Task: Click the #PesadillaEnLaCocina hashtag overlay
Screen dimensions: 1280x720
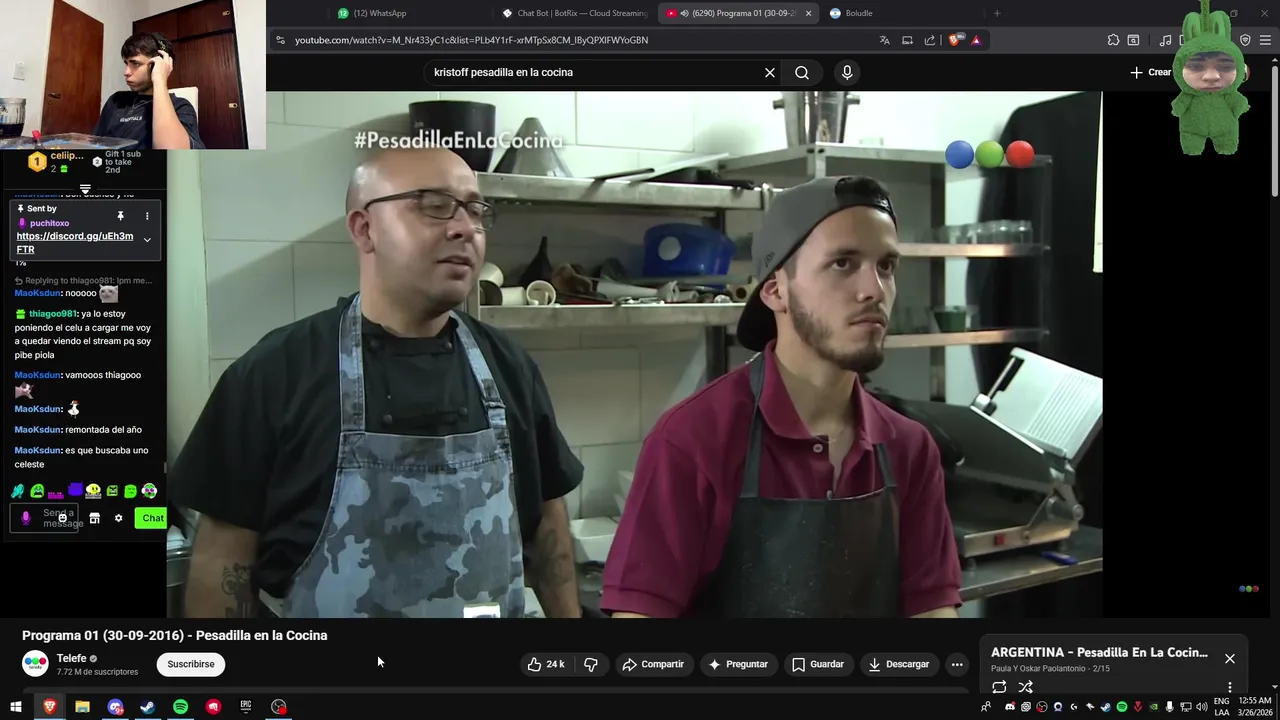Action: coord(458,140)
